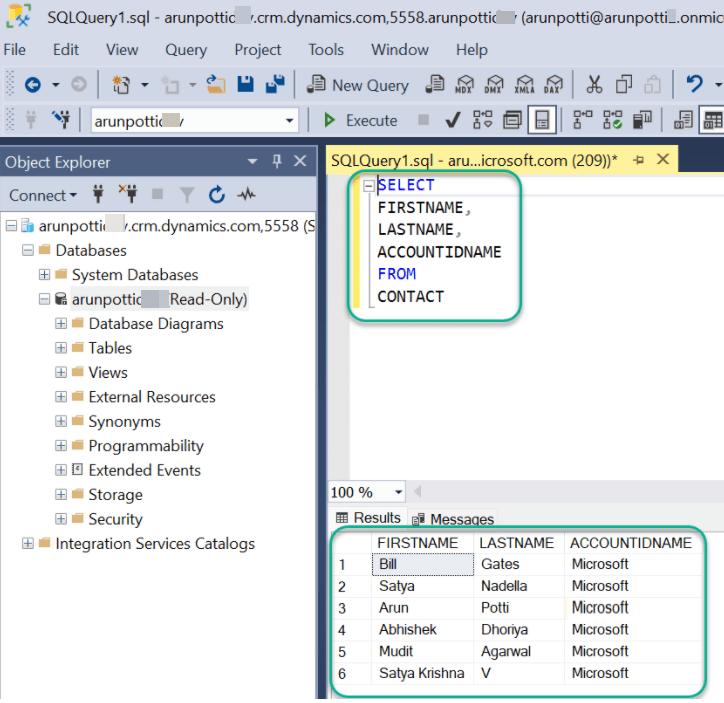Toggle IntelliSense enabled button

(x=542, y=120)
